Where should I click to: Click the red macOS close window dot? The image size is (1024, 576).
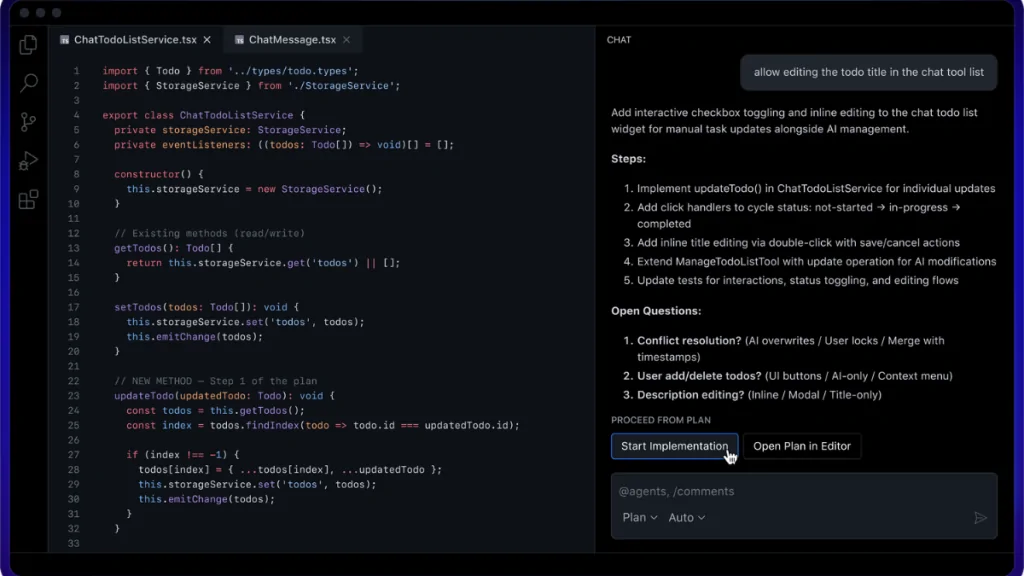pos(24,12)
